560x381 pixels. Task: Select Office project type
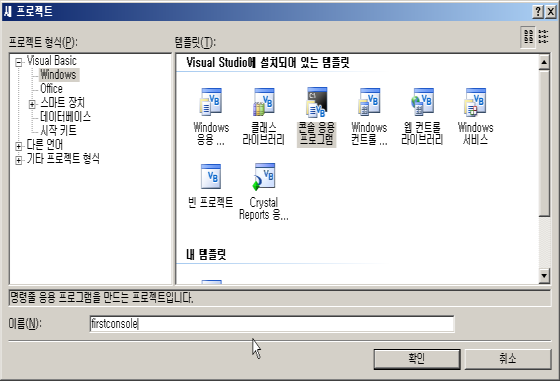[51, 88]
